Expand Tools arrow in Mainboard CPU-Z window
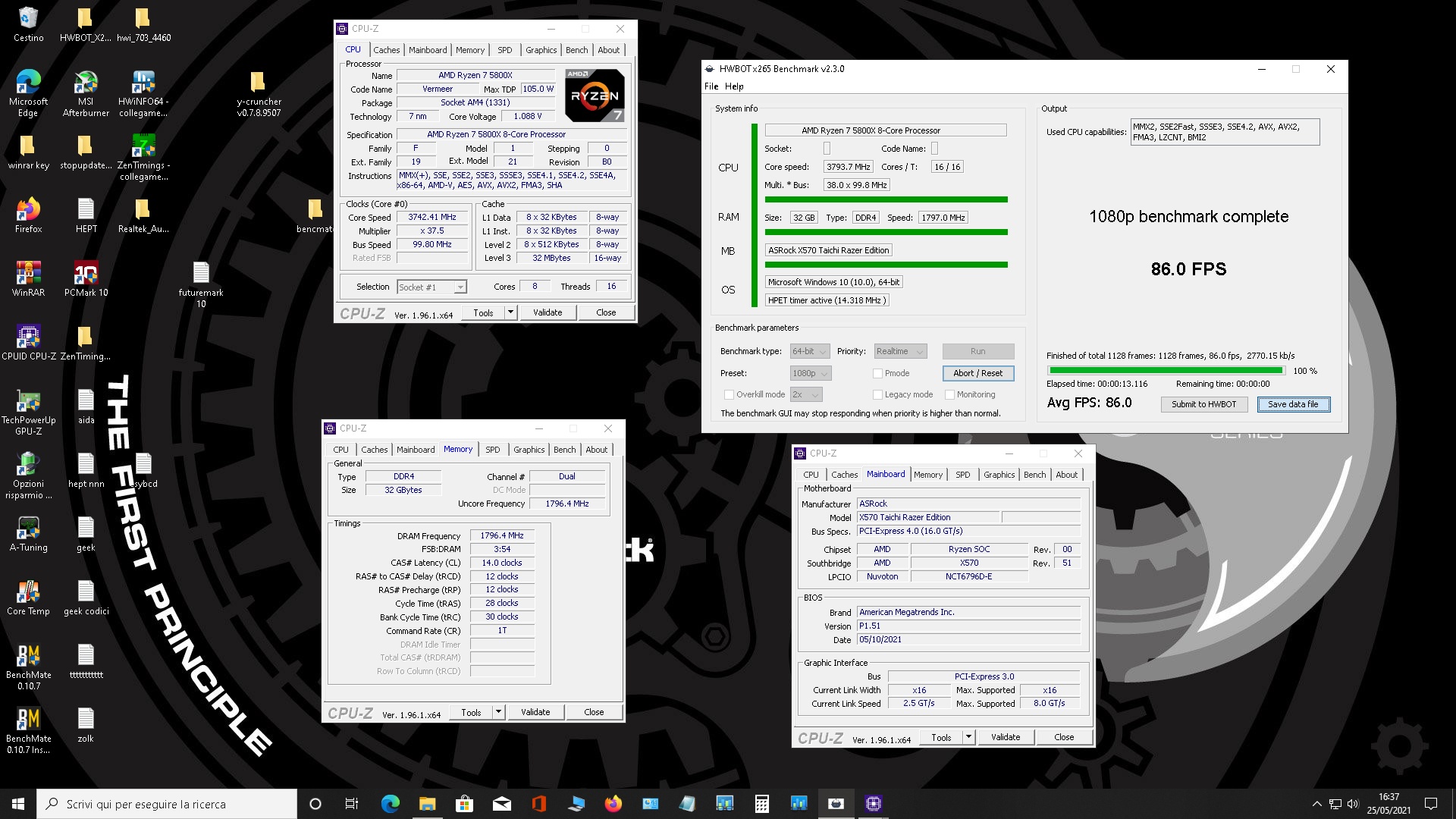The image size is (1456, 819). tap(968, 737)
